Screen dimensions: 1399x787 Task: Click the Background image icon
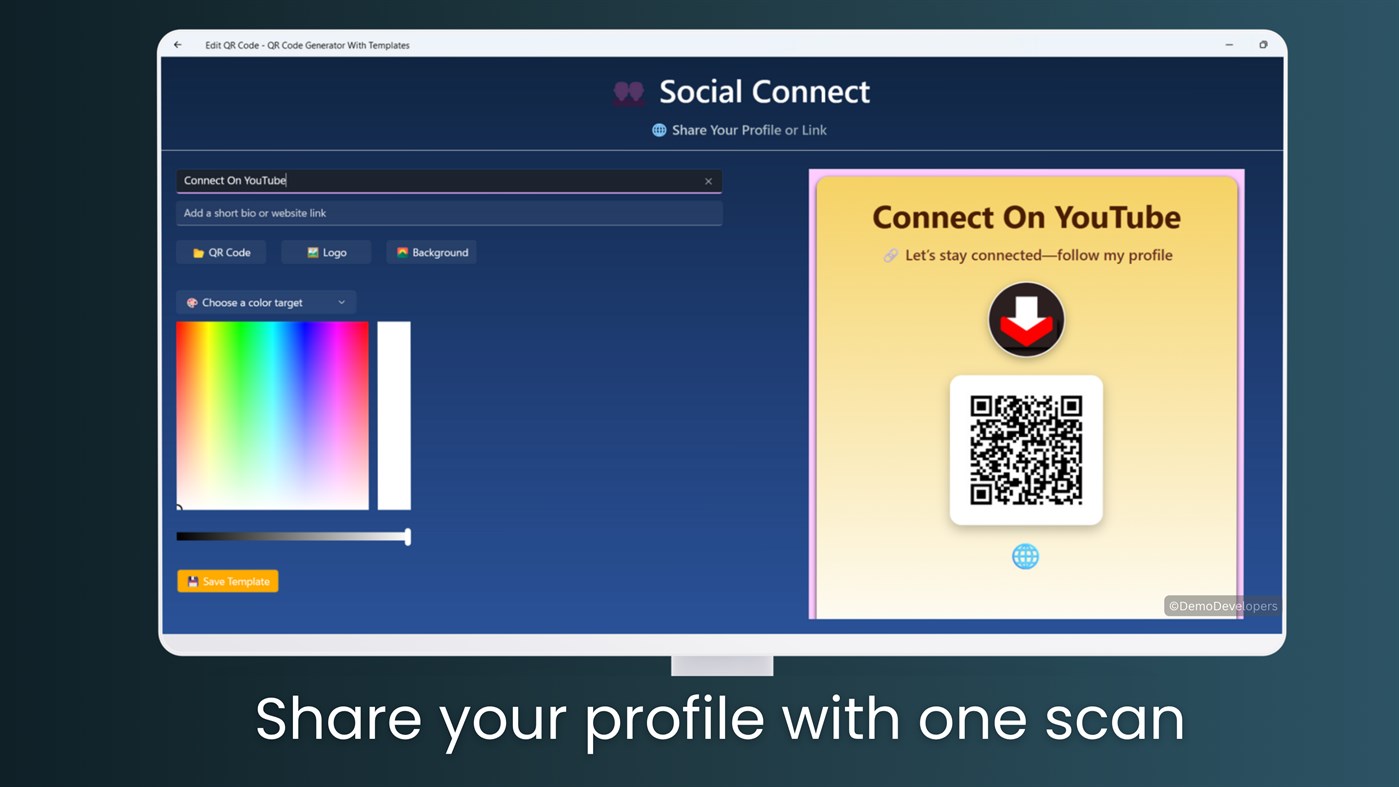pos(401,252)
